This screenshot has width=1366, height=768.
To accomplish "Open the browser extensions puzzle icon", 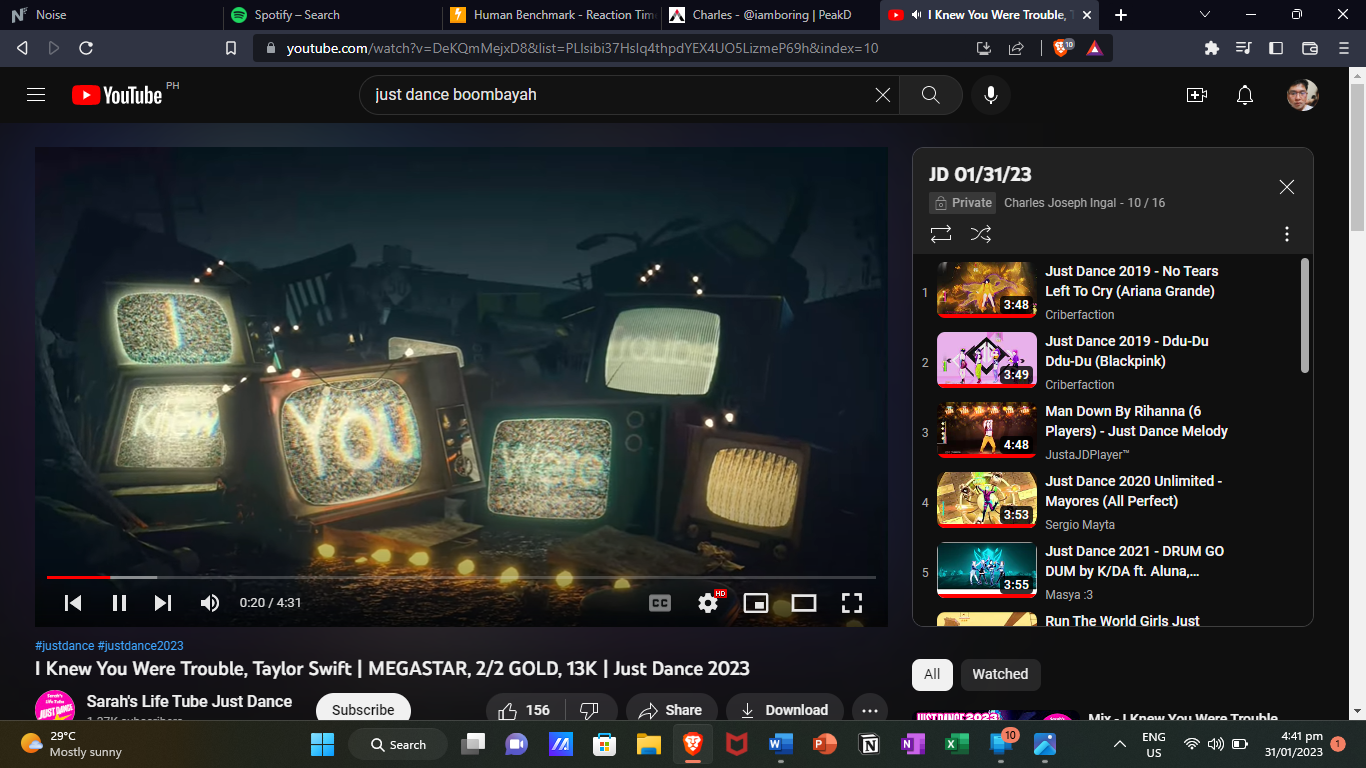I will [1212, 48].
